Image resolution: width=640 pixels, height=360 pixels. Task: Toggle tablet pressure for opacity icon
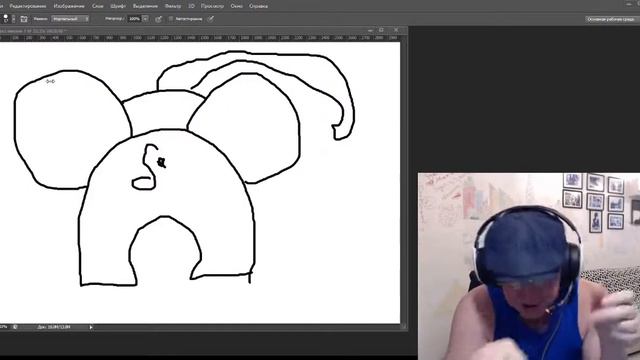point(159,19)
